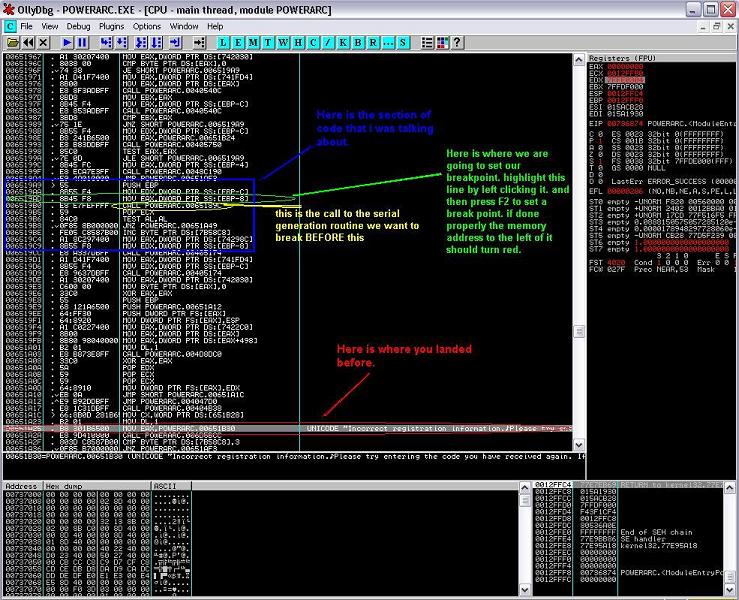Viewport: 739px width, 600px height.
Task: Pause execution with the pause icon
Action: (x=82, y=43)
